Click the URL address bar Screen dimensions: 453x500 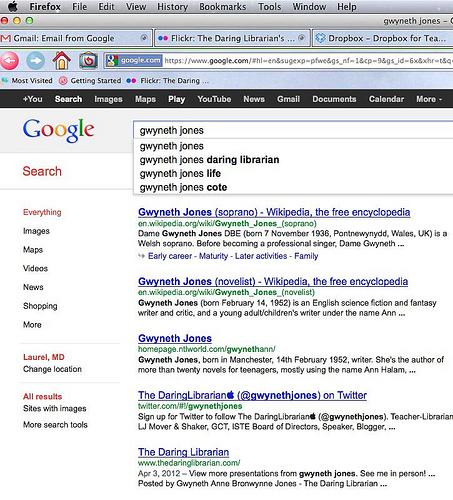coord(307,61)
